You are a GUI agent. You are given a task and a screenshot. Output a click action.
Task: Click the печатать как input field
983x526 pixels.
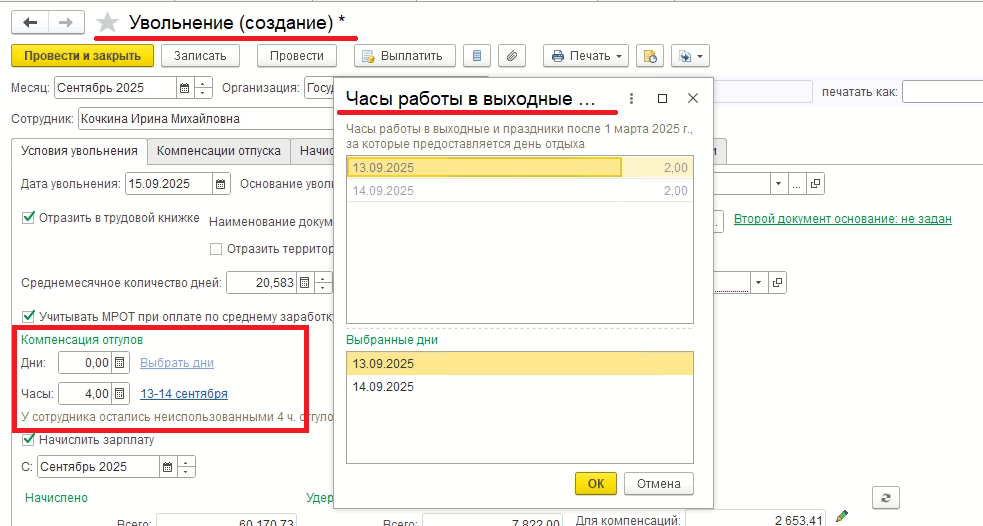point(942,92)
